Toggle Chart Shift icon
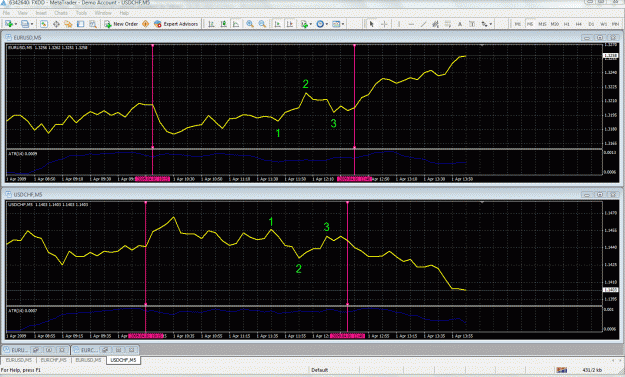Image resolution: width=625 pixels, height=377 pixels. pyautogui.click(x=290, y=24)
